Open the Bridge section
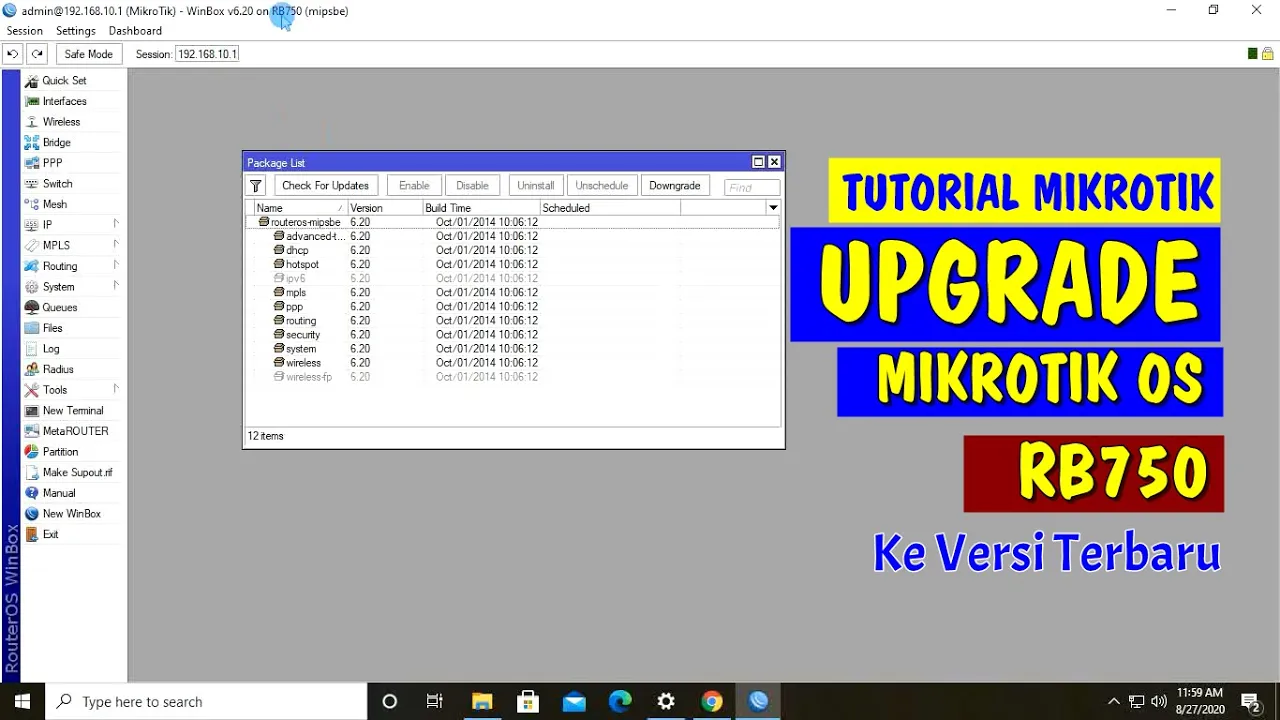1280x720 pixels. click(56, 142)
